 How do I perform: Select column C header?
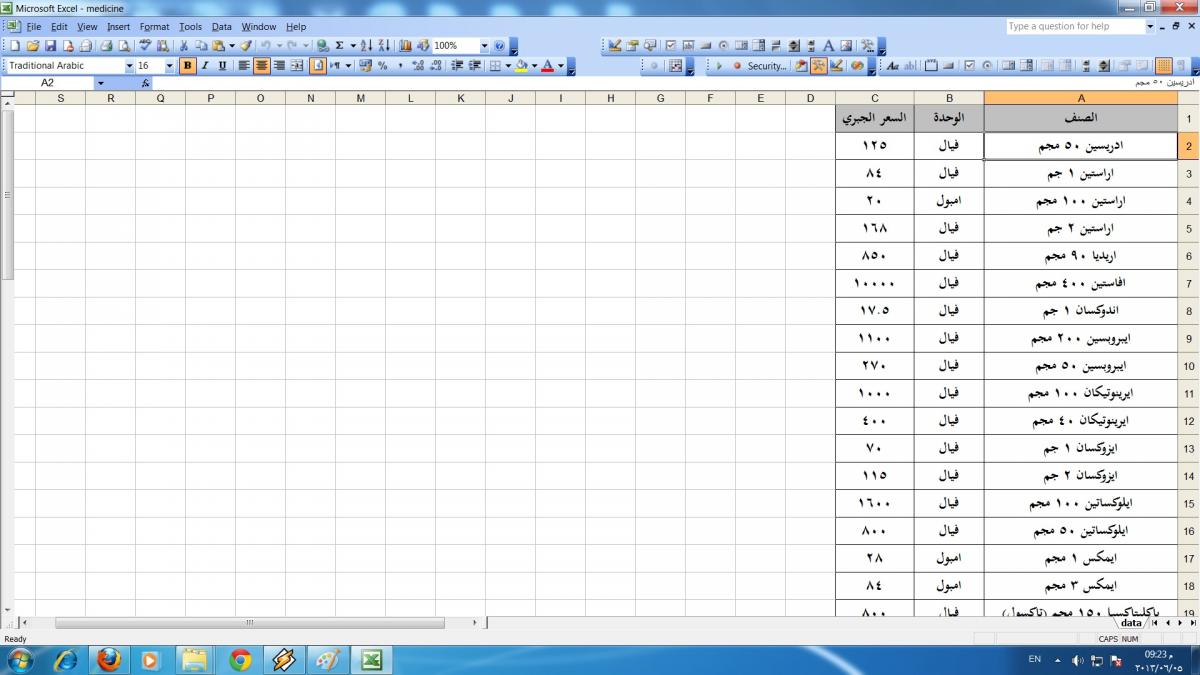pyautogui.click(x=875, y=98)
